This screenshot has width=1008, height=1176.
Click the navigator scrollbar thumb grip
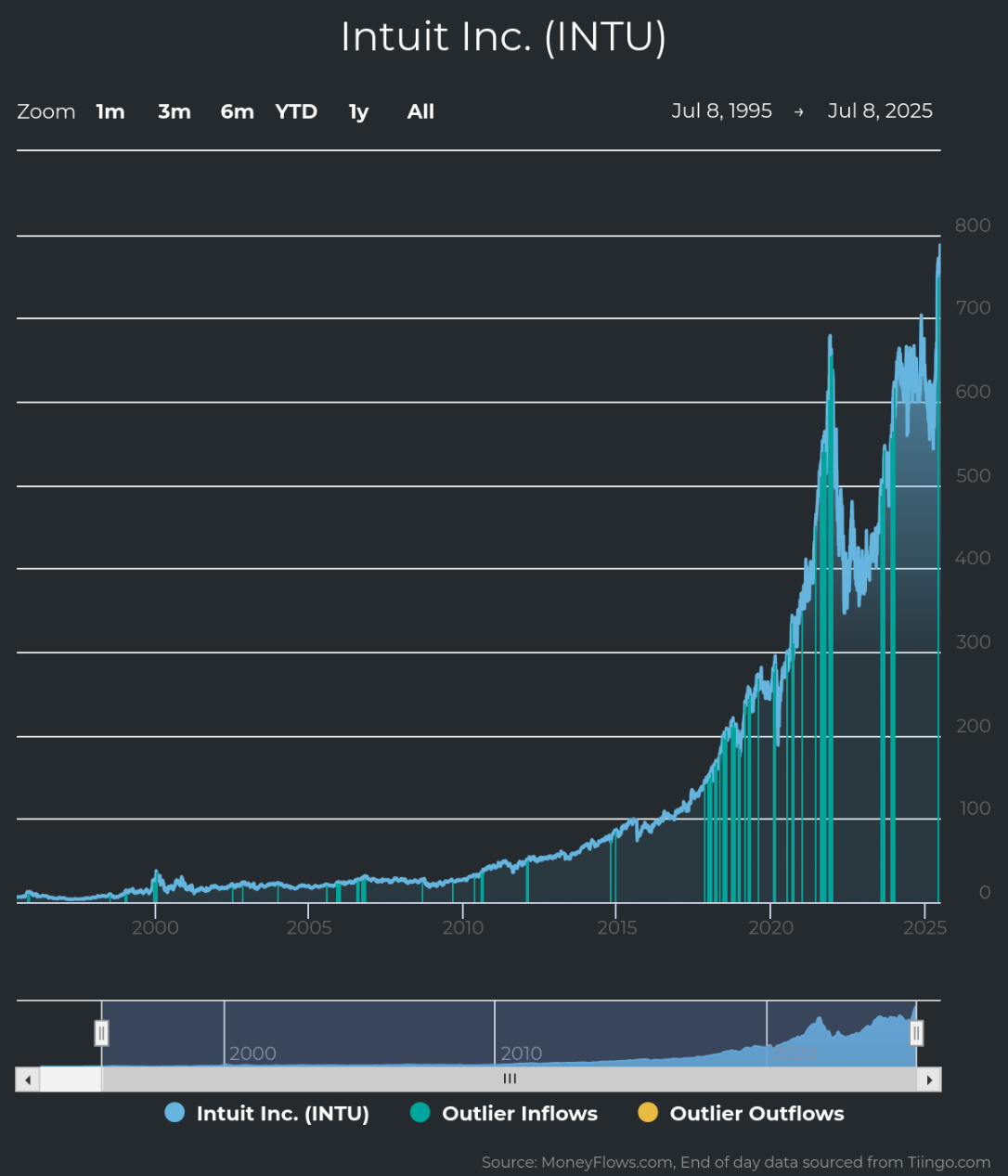coord(510,1079)
